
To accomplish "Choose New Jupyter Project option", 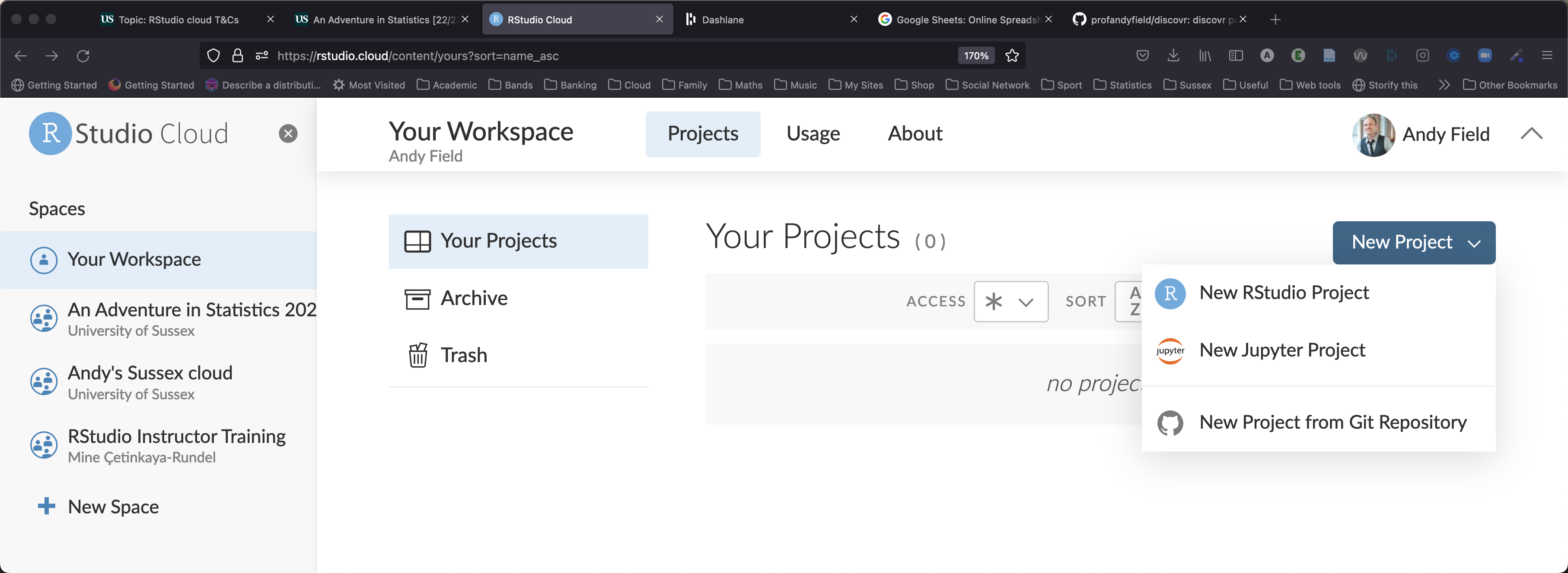I will (x=1282, y=350).
